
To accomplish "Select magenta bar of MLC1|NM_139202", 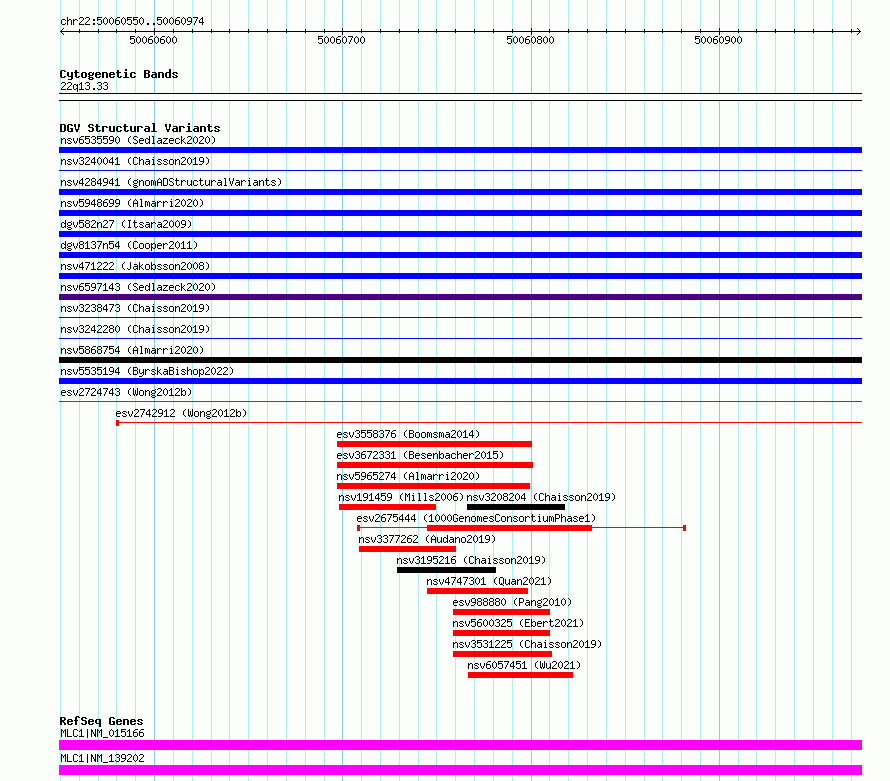I will [x=460, y=770].
